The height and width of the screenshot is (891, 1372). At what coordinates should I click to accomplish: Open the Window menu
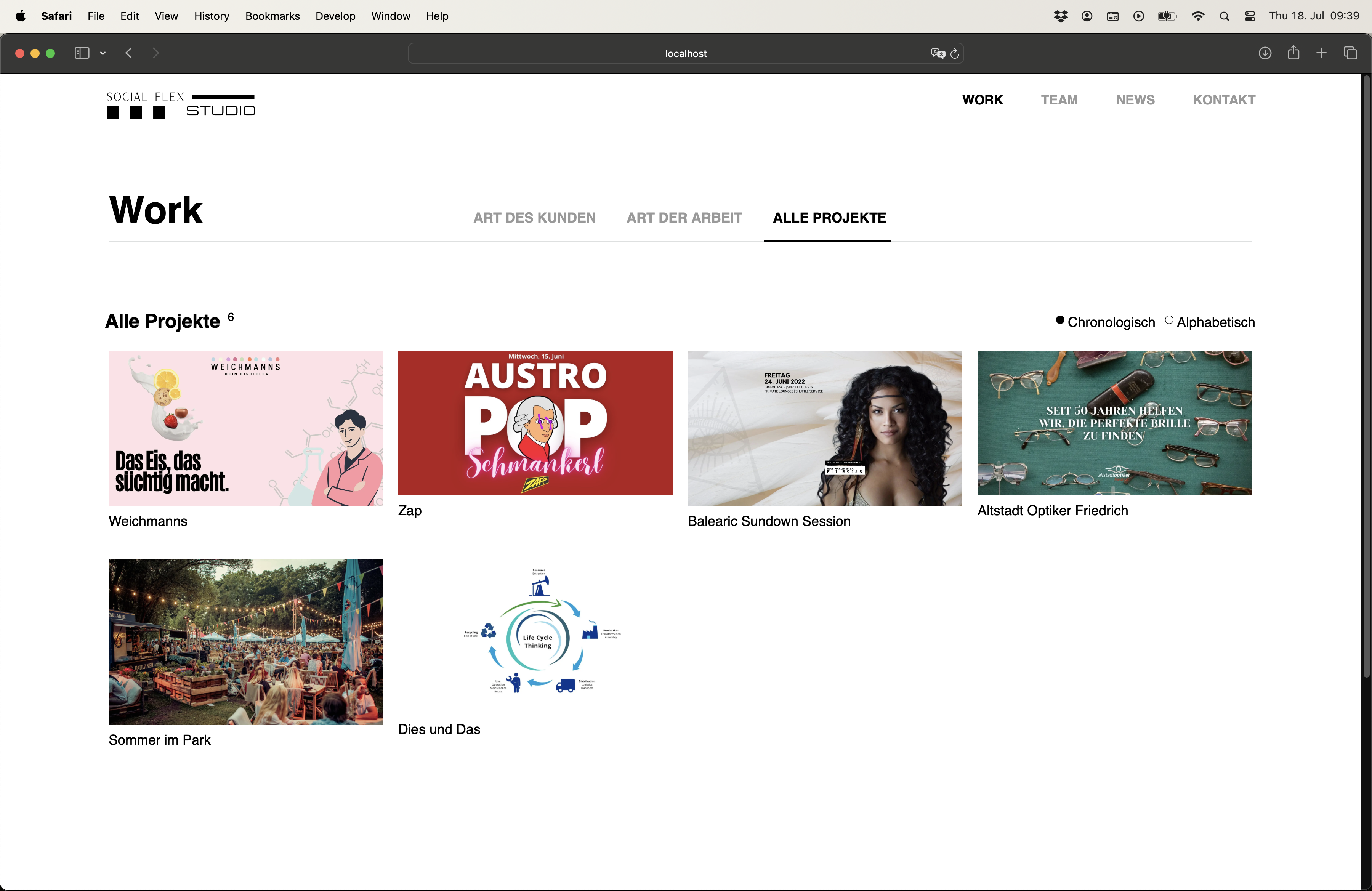point(391,16)
